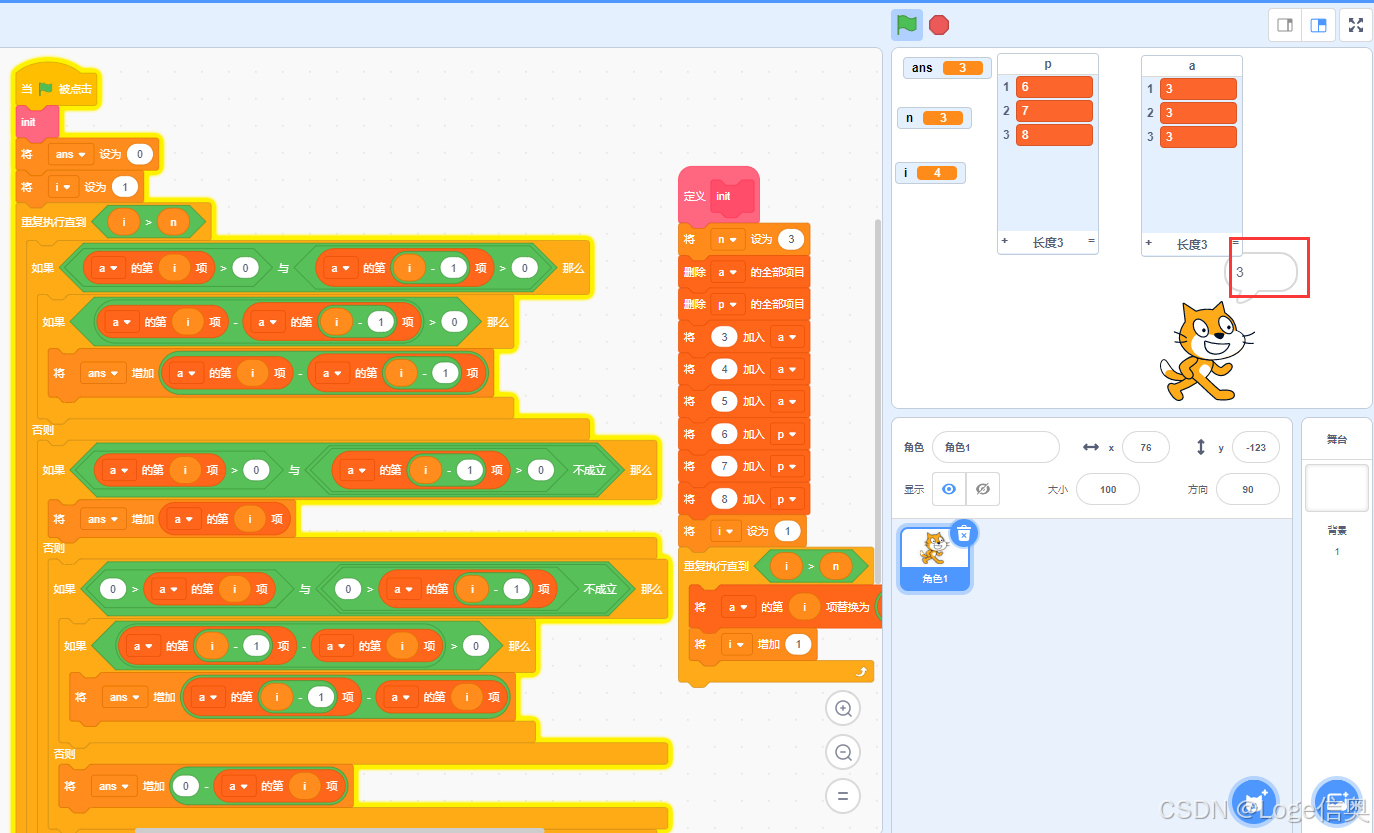Select the 角色1 sprite thumbnail
The width and height of the screenshot is (1374, 833).
point(934,558)
